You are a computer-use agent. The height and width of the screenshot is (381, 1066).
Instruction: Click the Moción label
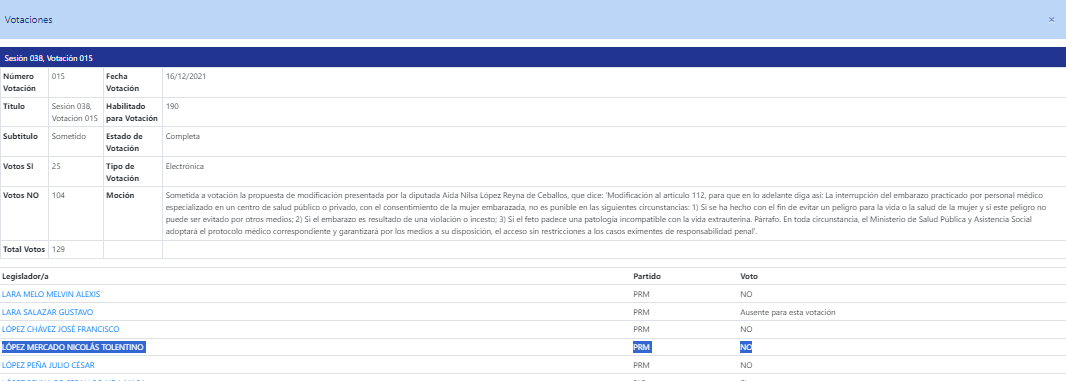tap(120, 196)
